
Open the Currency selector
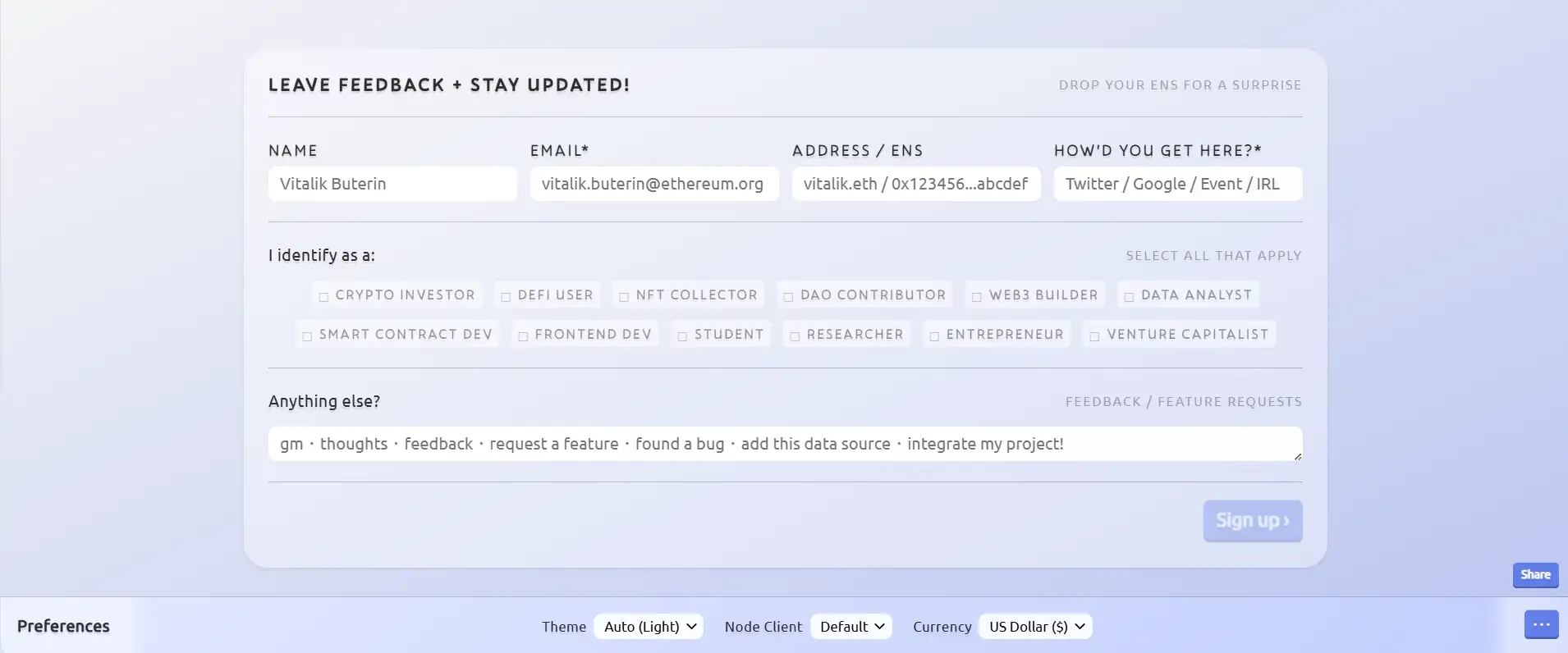pos(1035,627)
